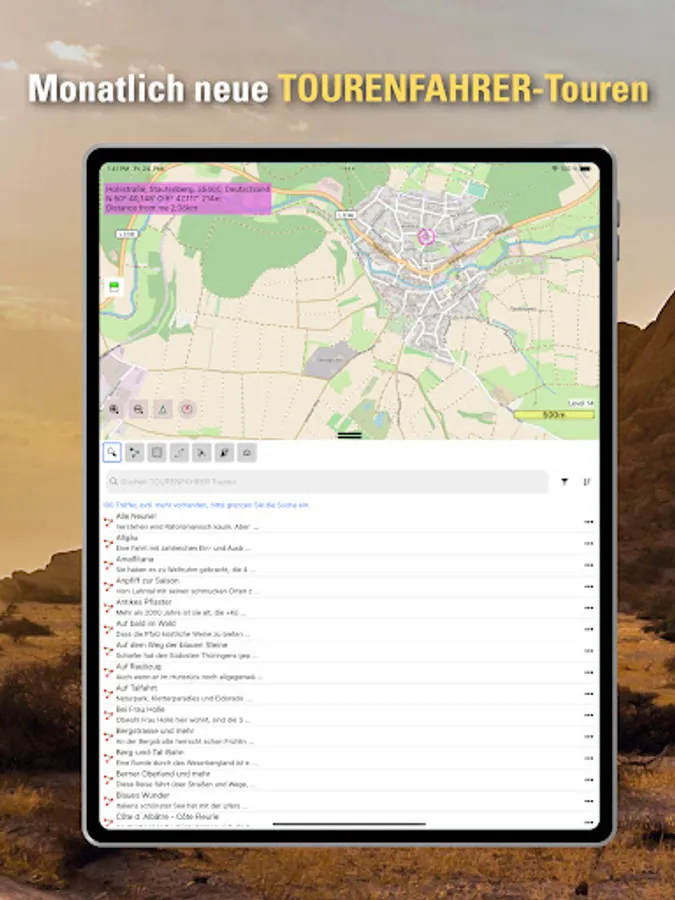Open the routes tool icon beside search
This screenshot has height=900, width=675.
134,453
